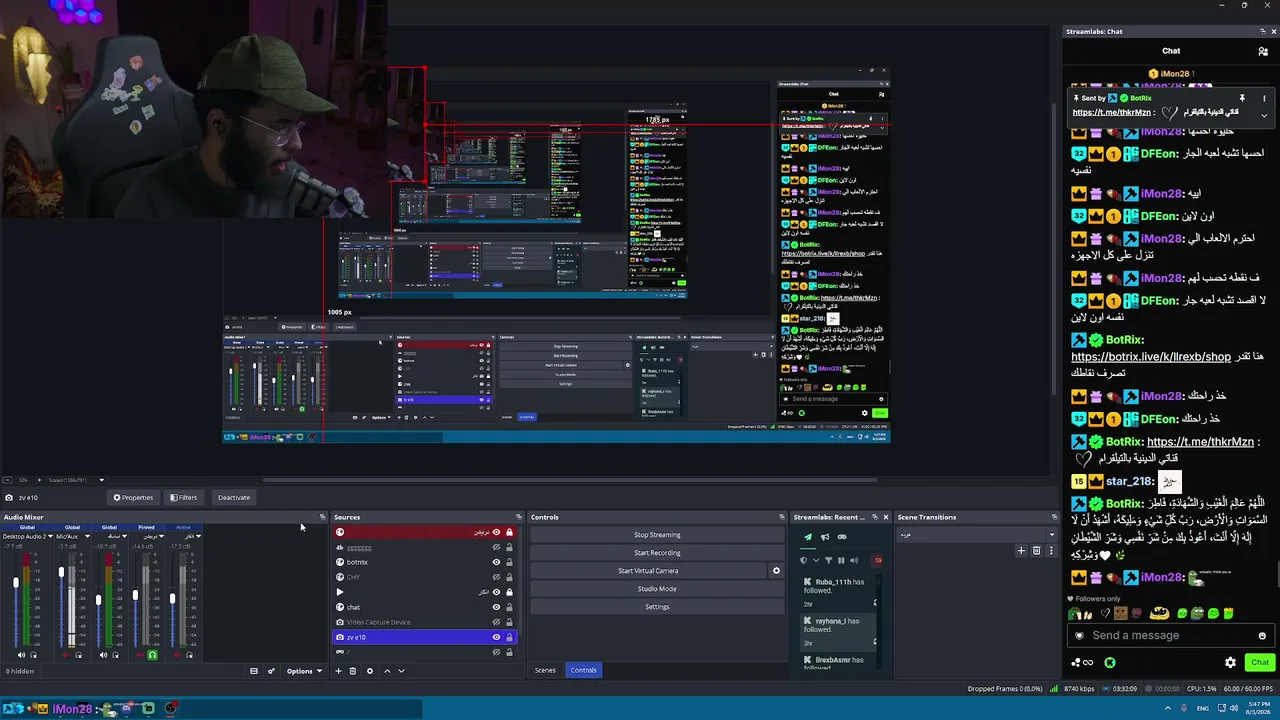Open Properties for the zv e10 source
Screen dimensions: 1280x720
tap(133, 497)
